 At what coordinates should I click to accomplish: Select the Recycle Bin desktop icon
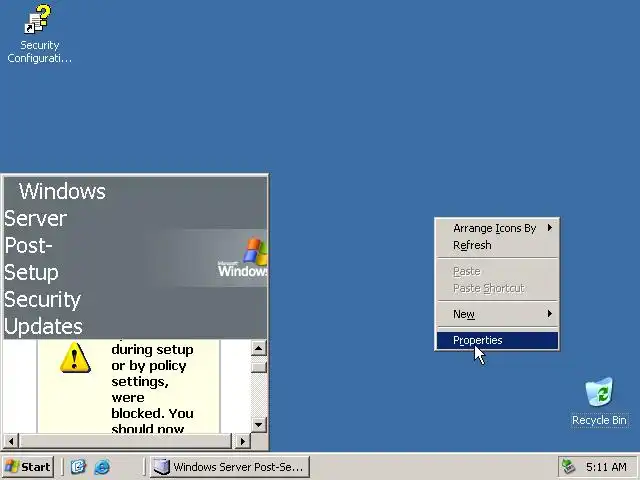click(x=599, y=402)
